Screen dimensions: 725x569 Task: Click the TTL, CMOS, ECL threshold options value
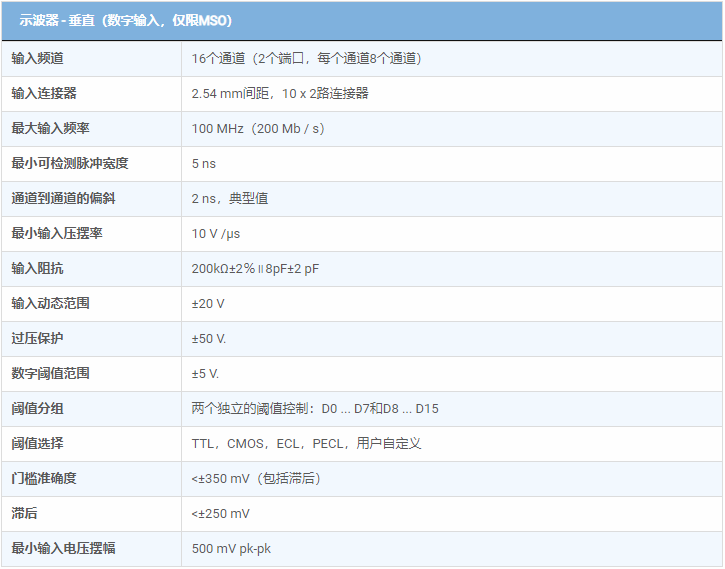click(x=306, y=443)
